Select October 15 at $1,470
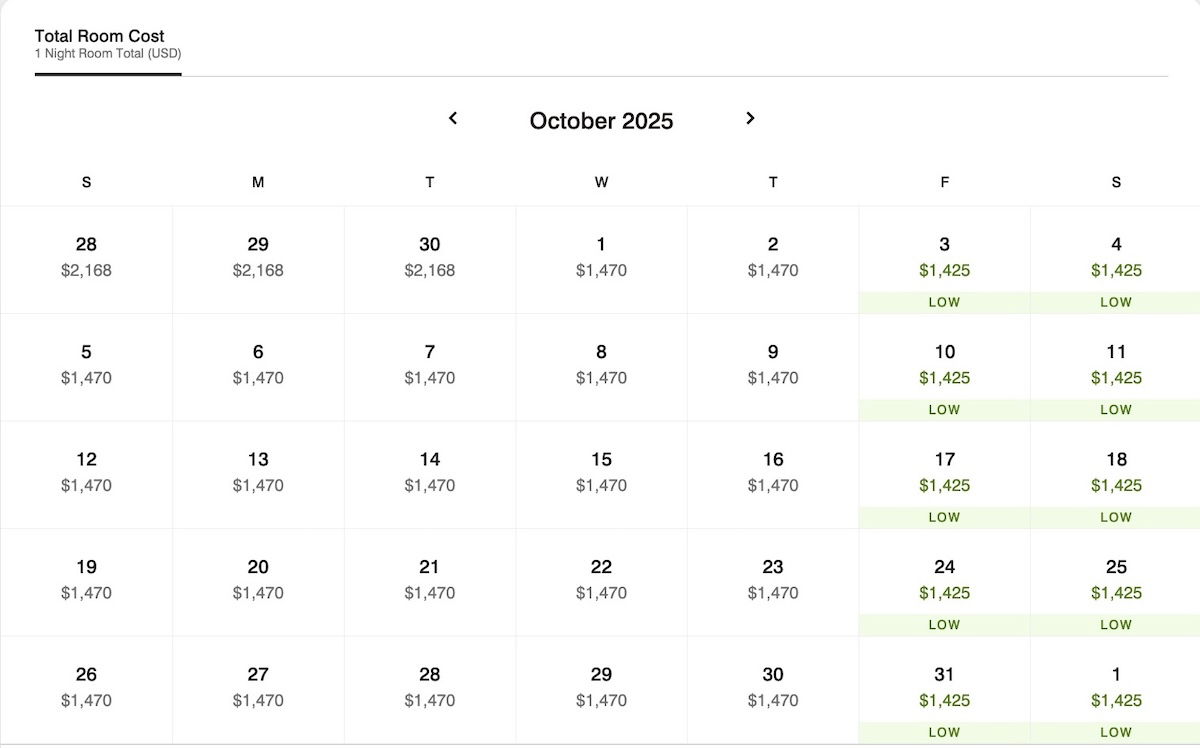 [601, 475]
